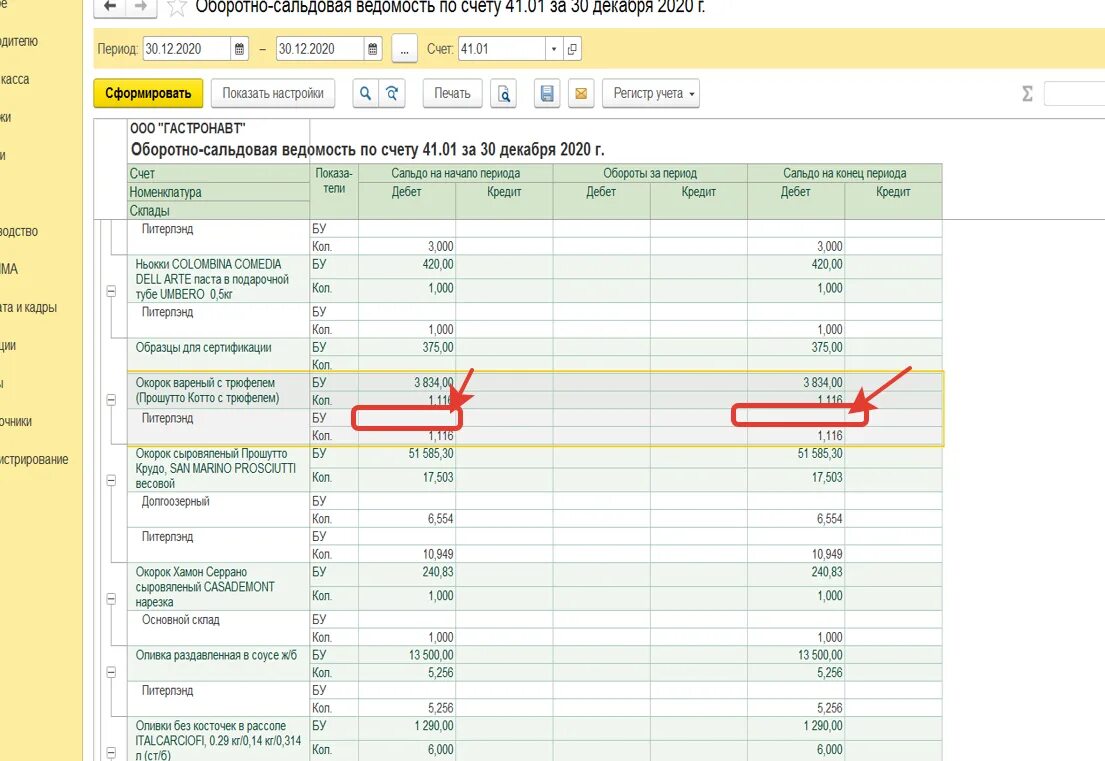Open the касса sidebar section
Viewport: 1105px width, 761px height.
[x=16, y=79]
